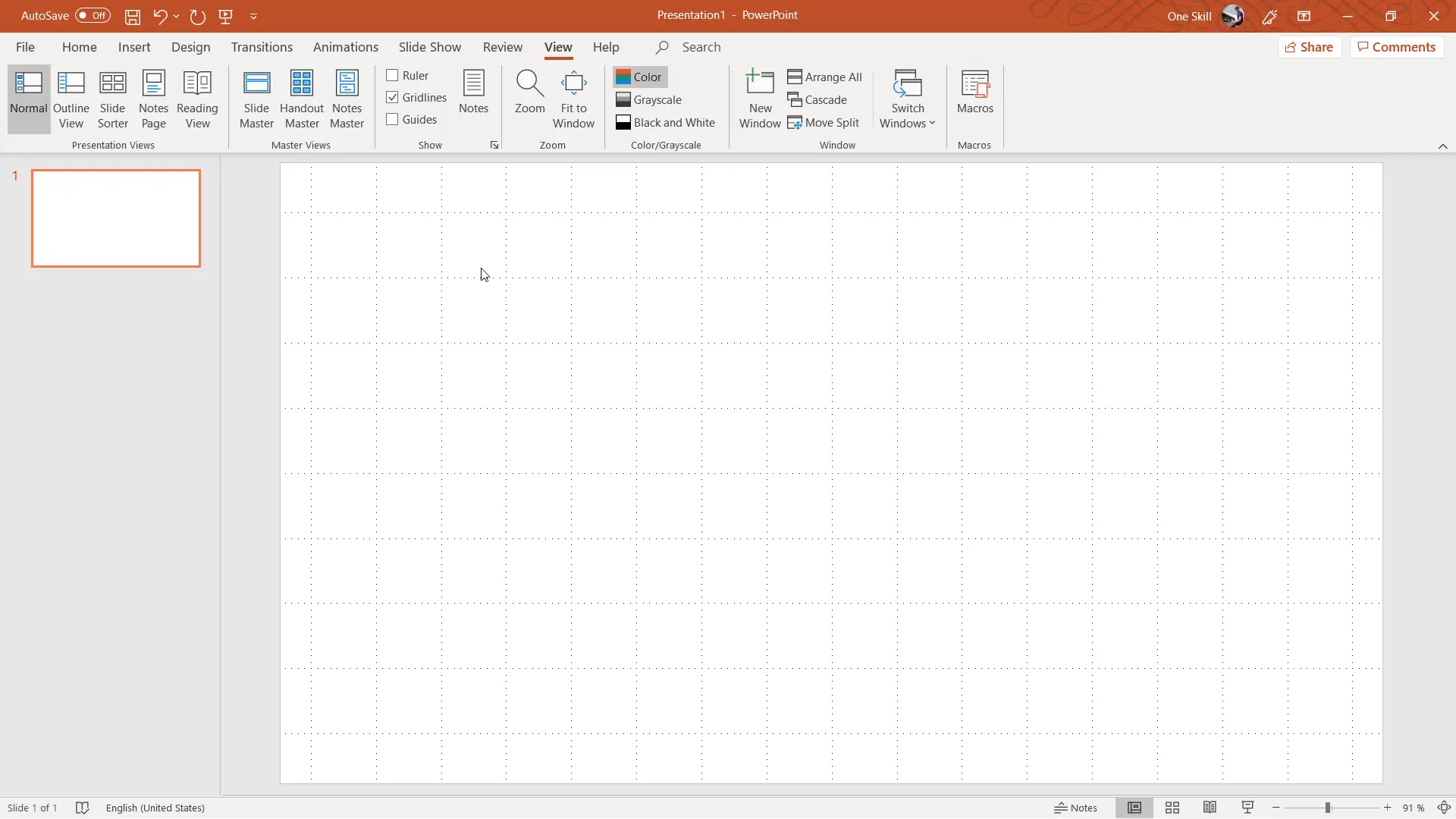The width and height of the screenshot is (1456, 819).
Task: Arrange All windows
Action: 824,77
